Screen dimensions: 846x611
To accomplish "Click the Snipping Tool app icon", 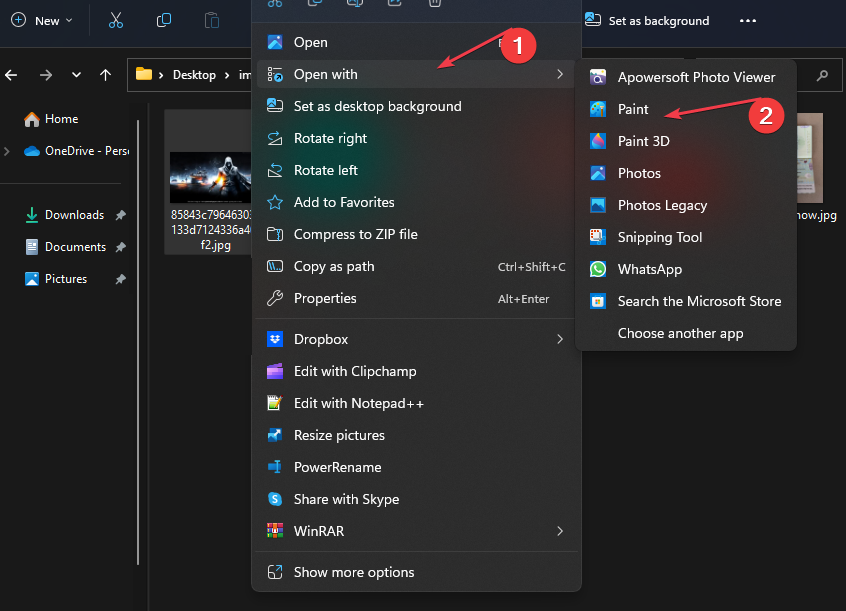I will 598,237.
